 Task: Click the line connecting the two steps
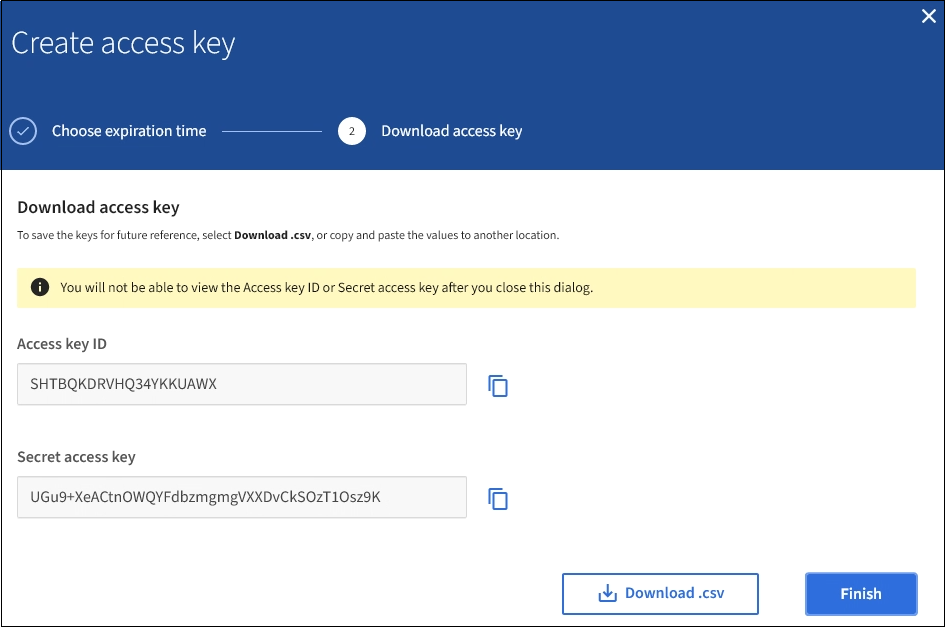tap(272, 131)
